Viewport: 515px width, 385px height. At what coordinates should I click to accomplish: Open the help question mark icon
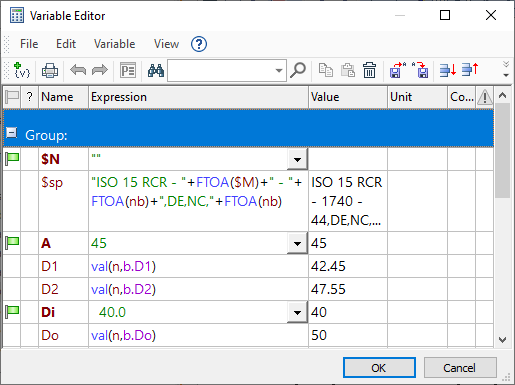point(199,44)
